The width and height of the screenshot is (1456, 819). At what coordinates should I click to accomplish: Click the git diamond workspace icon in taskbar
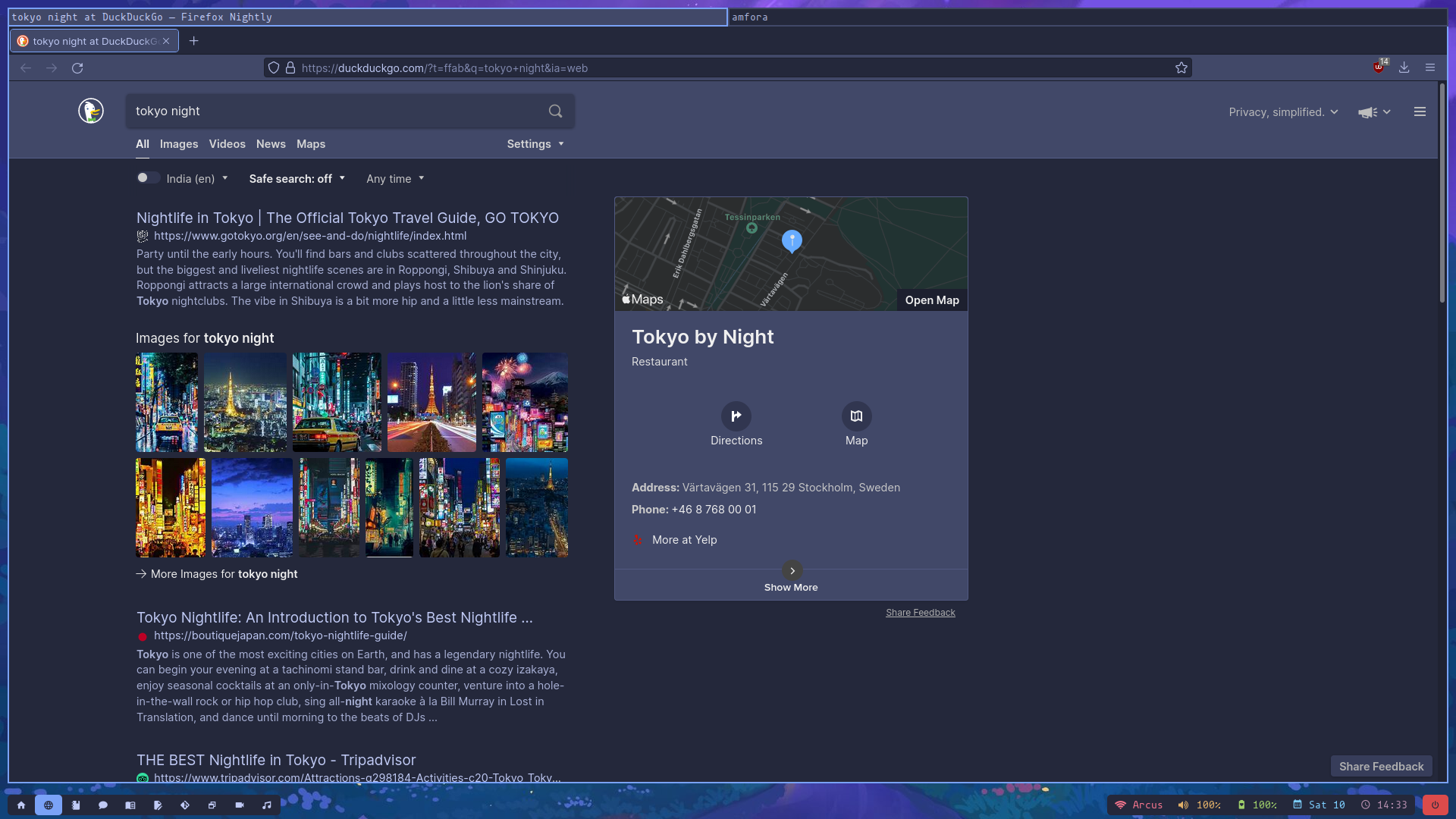tap(185, 805)
